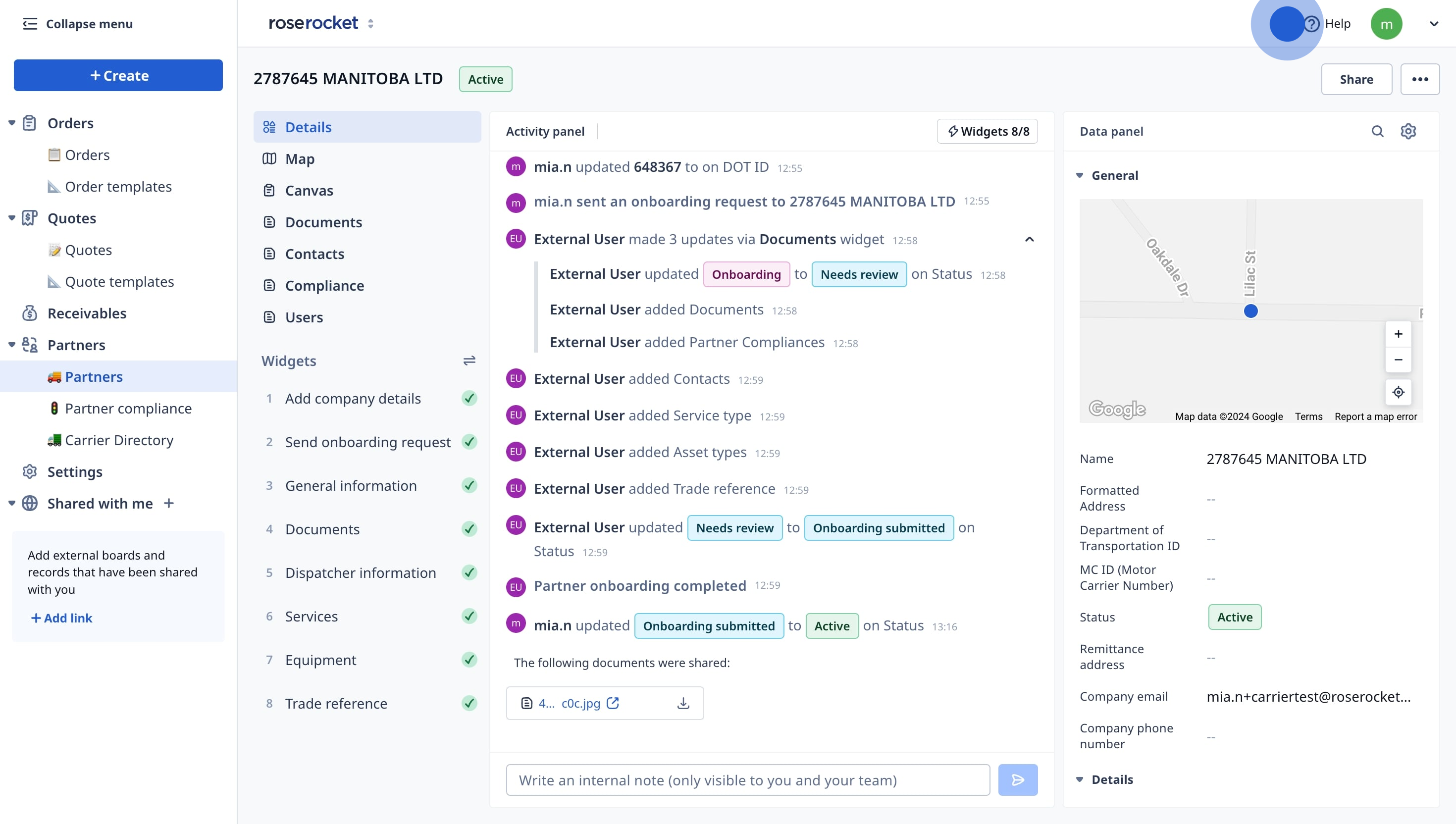Click the map zoom in button

[x=1398, y=334]
